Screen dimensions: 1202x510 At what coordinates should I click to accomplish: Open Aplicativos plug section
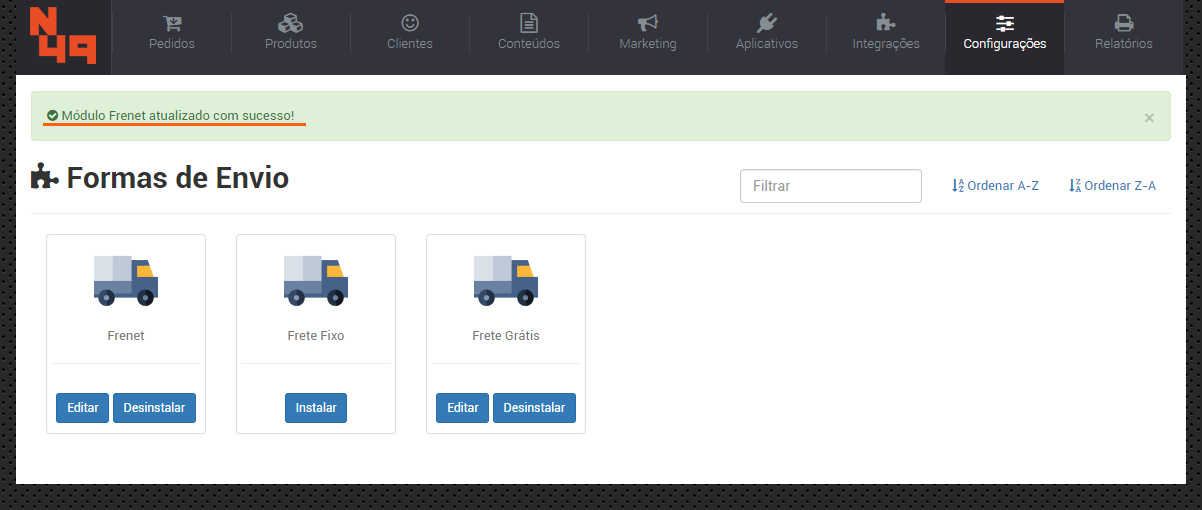pyautogui.click(x=767, y=33)
